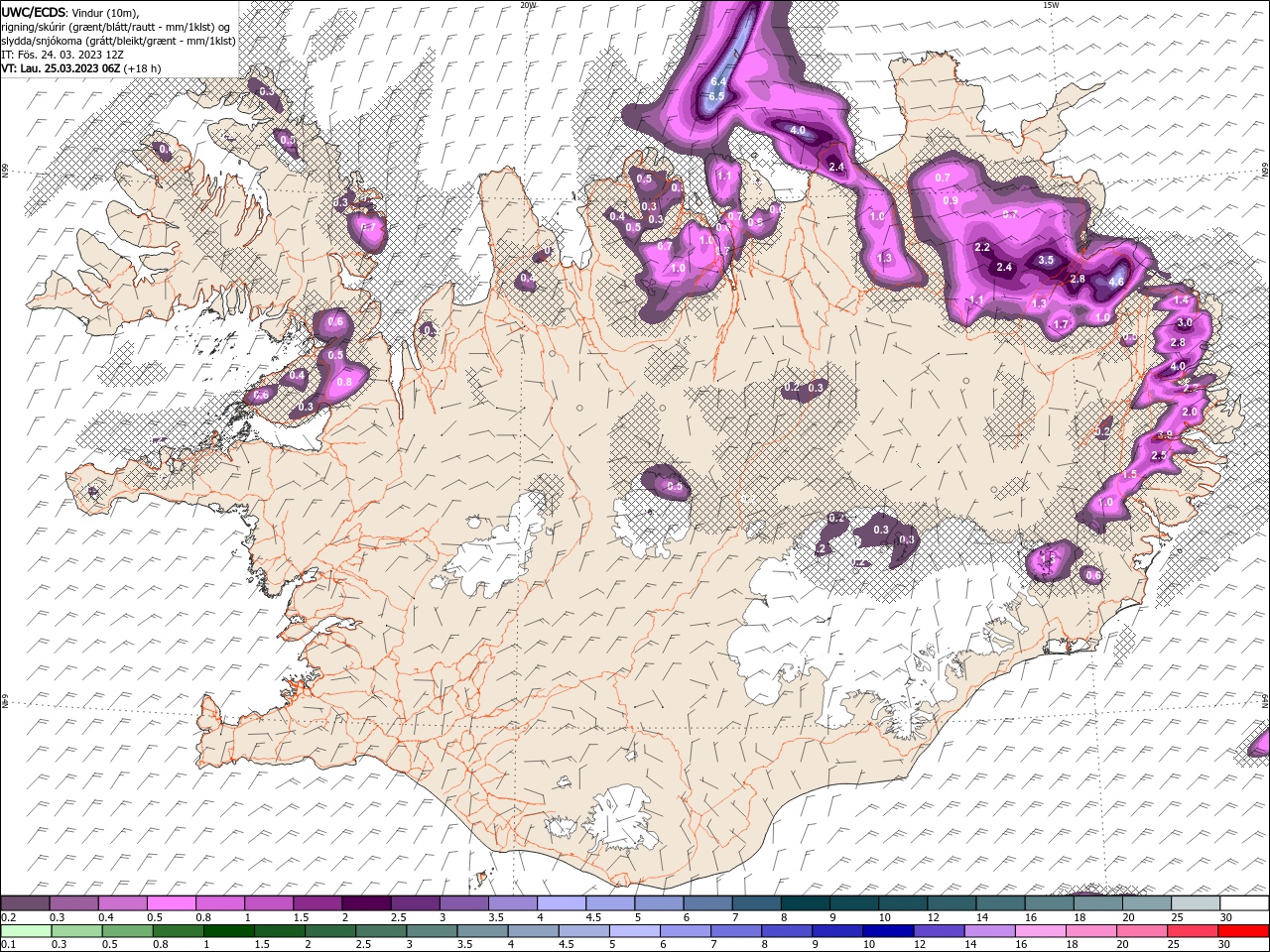Select upper legend swatch between 0.2 and 0.3

[25, 903]
